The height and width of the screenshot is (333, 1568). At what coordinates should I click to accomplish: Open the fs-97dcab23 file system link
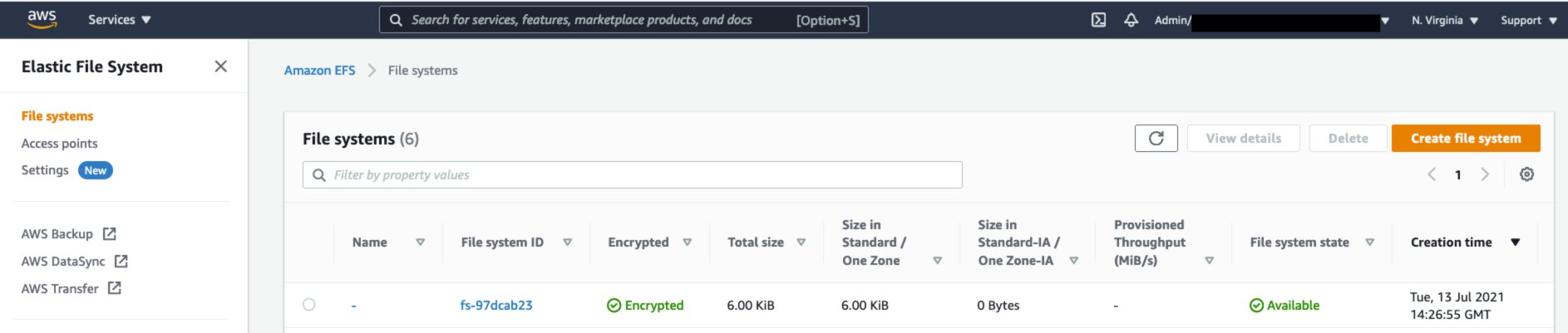(x=496, y=306)
